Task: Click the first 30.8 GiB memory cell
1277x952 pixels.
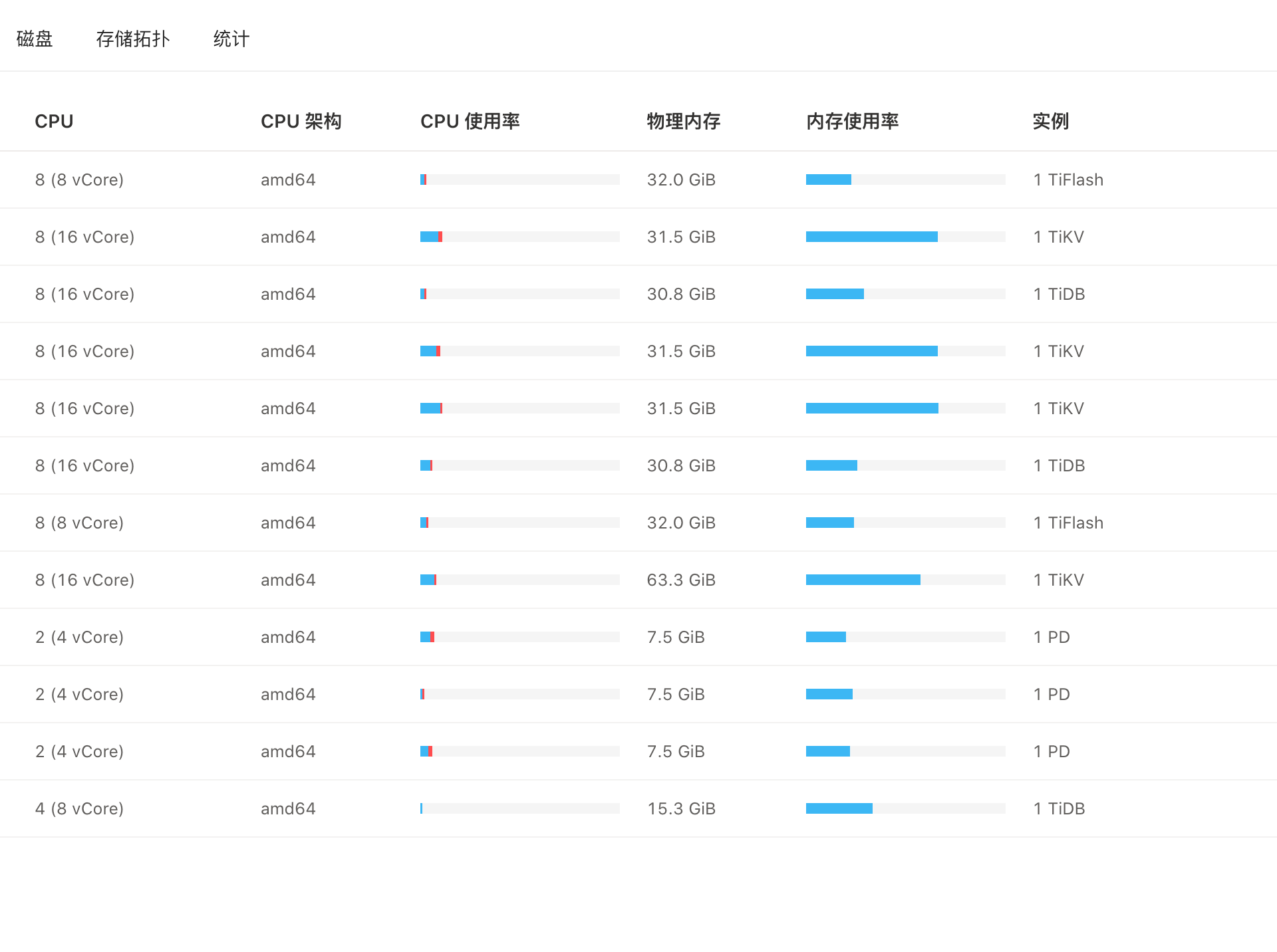Action: click(x=681, y=294)
